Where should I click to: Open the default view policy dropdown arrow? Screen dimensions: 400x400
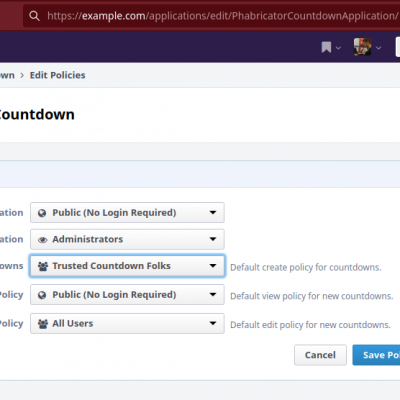click(213, 294)
